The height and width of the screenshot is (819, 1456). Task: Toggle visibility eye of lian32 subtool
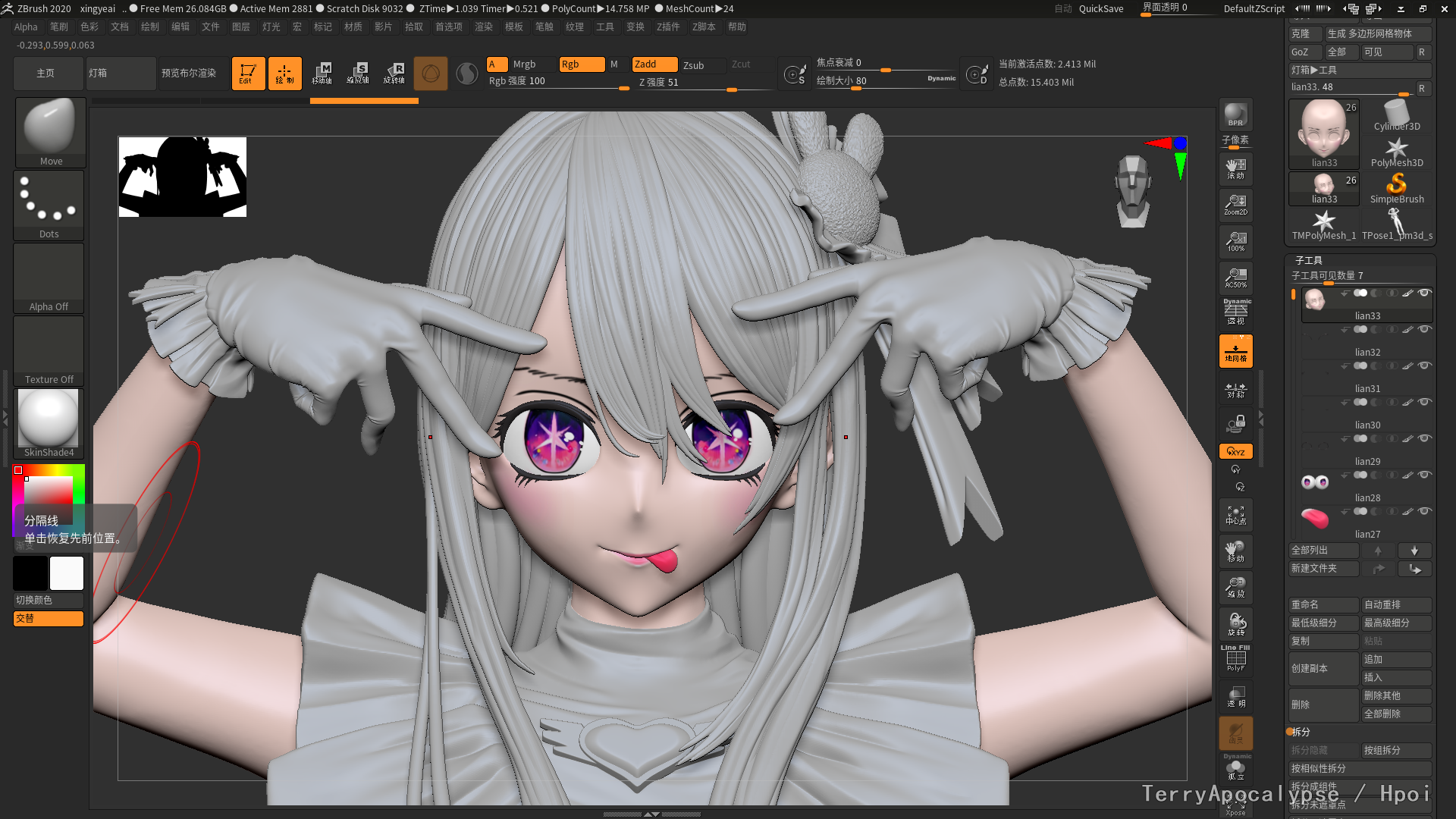pos(1425,329)
